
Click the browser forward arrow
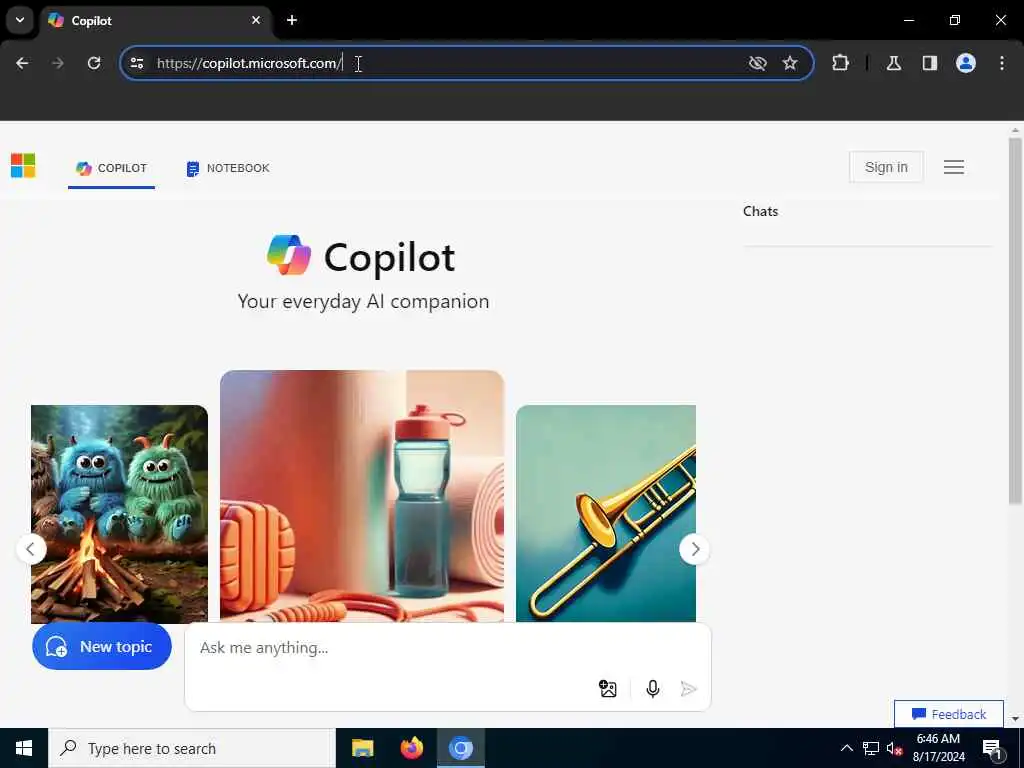(x=58, y=63)
